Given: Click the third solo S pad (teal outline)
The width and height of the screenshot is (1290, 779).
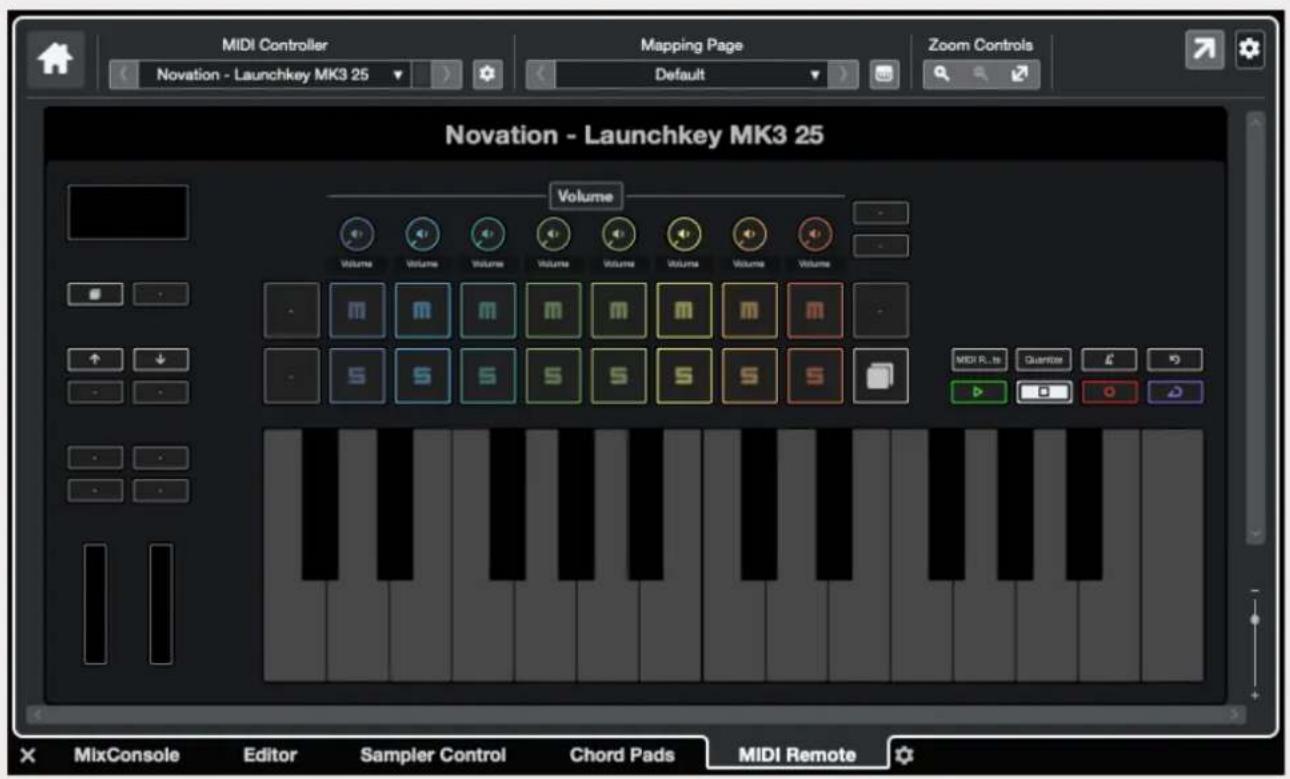Looking at the screenshot, I should click(488, 376).
